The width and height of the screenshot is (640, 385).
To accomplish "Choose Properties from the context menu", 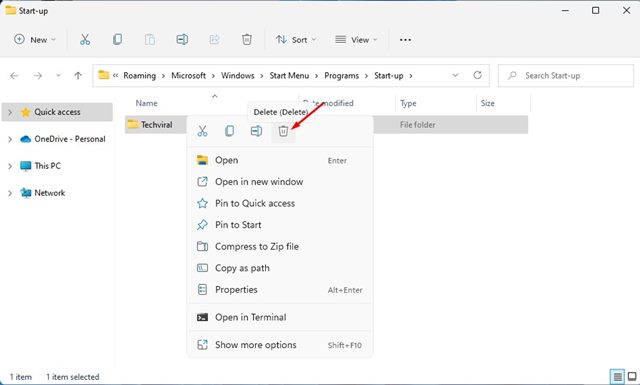I will tap(280, 290).
